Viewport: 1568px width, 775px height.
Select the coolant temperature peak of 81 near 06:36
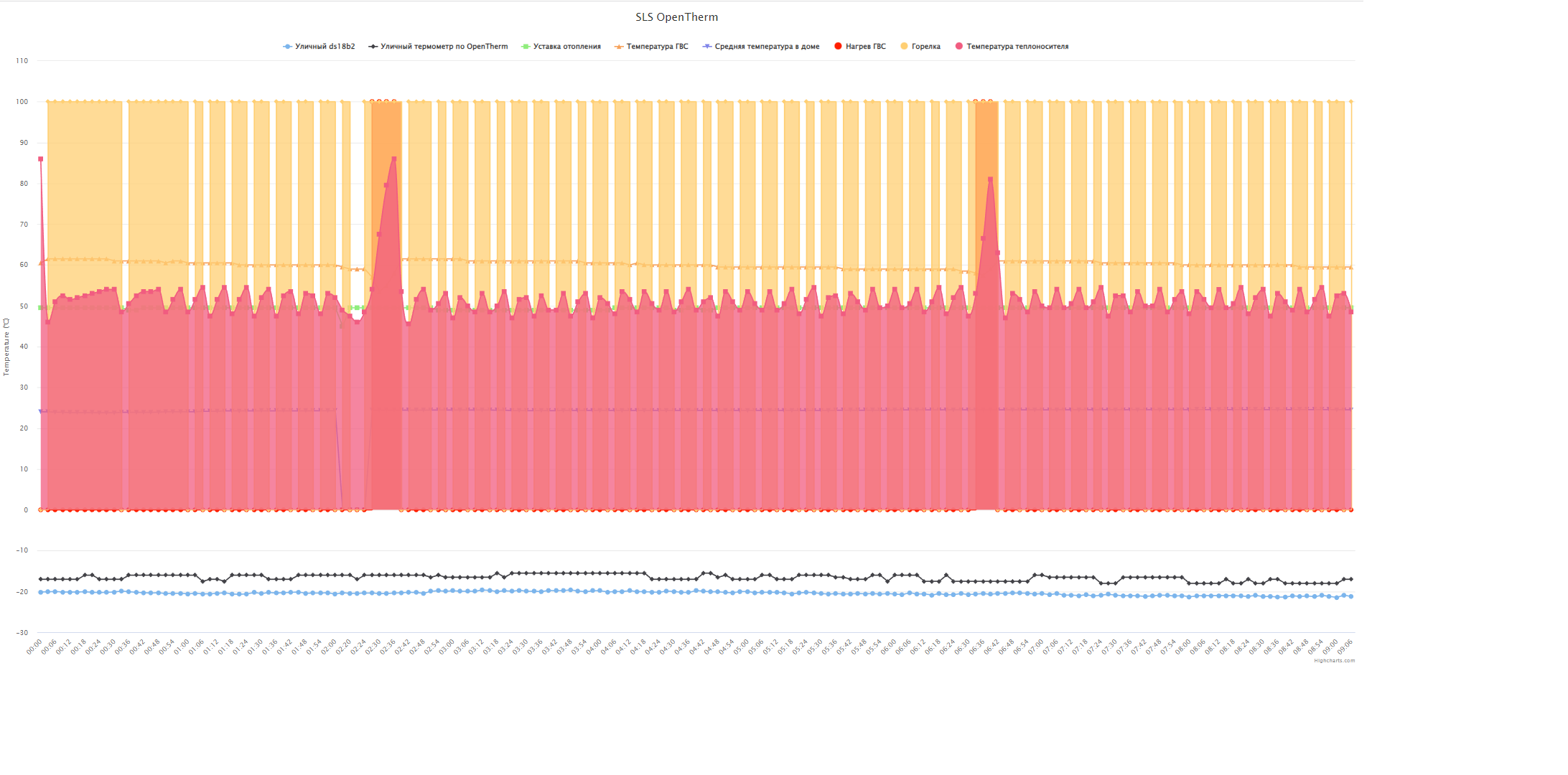tap(990, 179)
